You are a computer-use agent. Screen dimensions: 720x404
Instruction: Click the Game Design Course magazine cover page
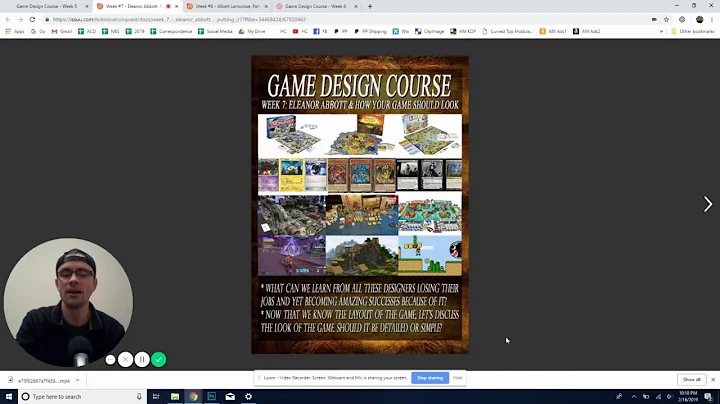pos(360,205)
